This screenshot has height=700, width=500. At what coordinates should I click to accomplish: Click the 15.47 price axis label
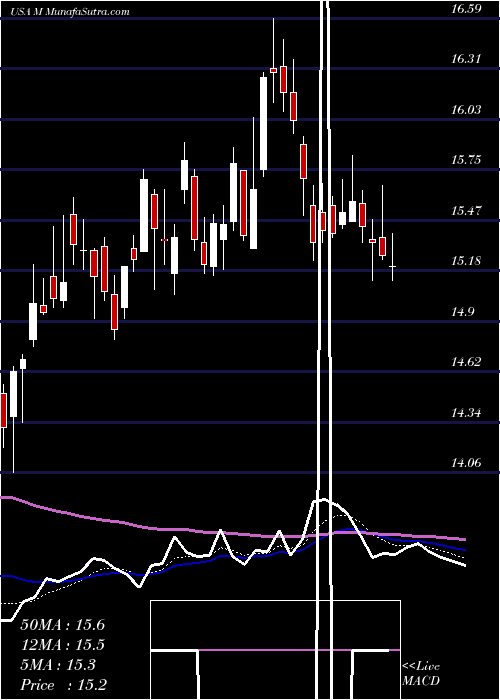[466, 210]
